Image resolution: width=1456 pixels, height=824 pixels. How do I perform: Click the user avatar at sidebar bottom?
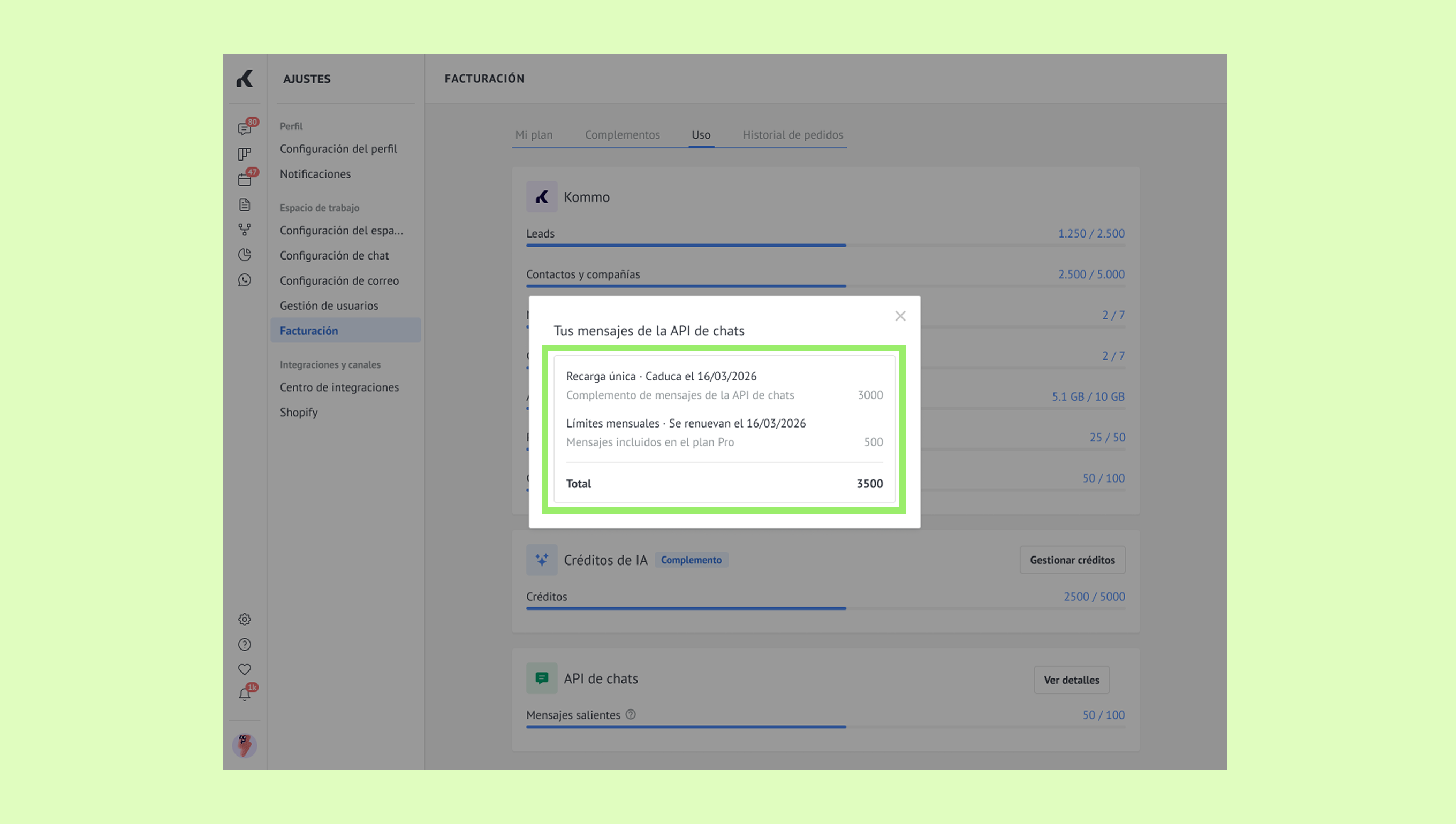[245, 745]
